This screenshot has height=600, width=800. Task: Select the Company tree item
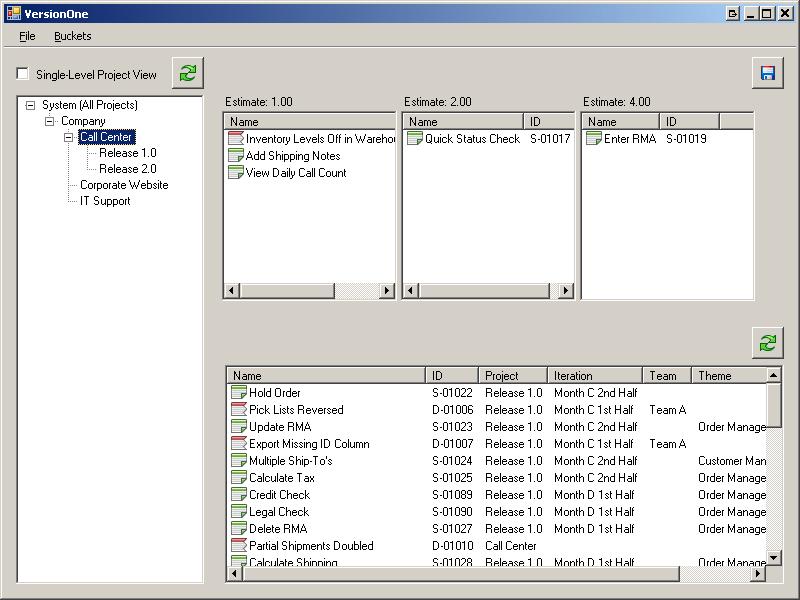pyautogui.click(x=83, y=121)
